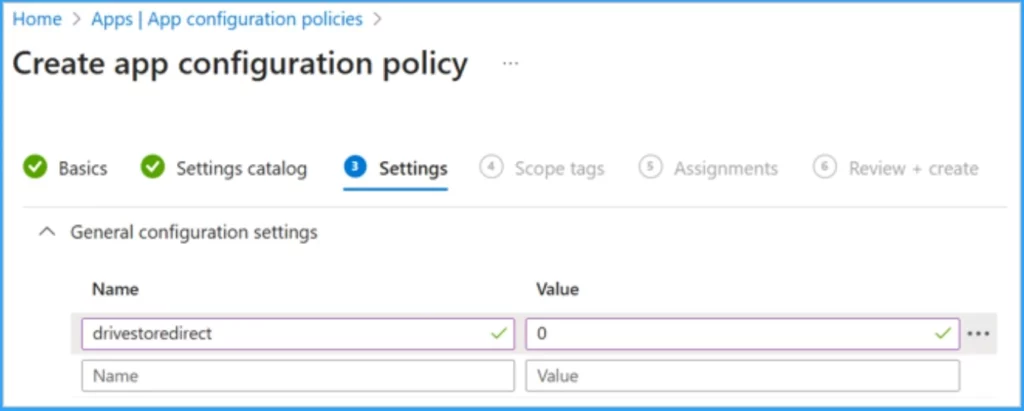
Task: Jump to the Assignments step
Action: click(x=709, y=169)
